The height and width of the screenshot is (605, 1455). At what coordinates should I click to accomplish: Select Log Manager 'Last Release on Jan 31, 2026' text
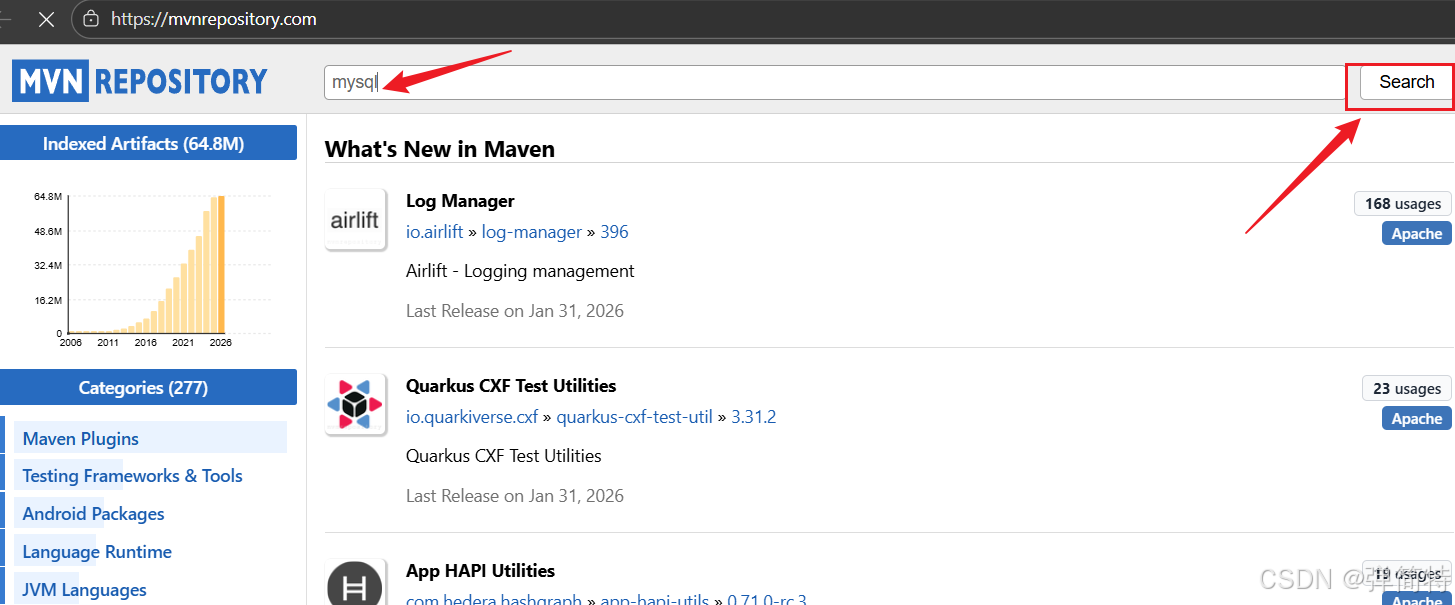pos(515,311)
